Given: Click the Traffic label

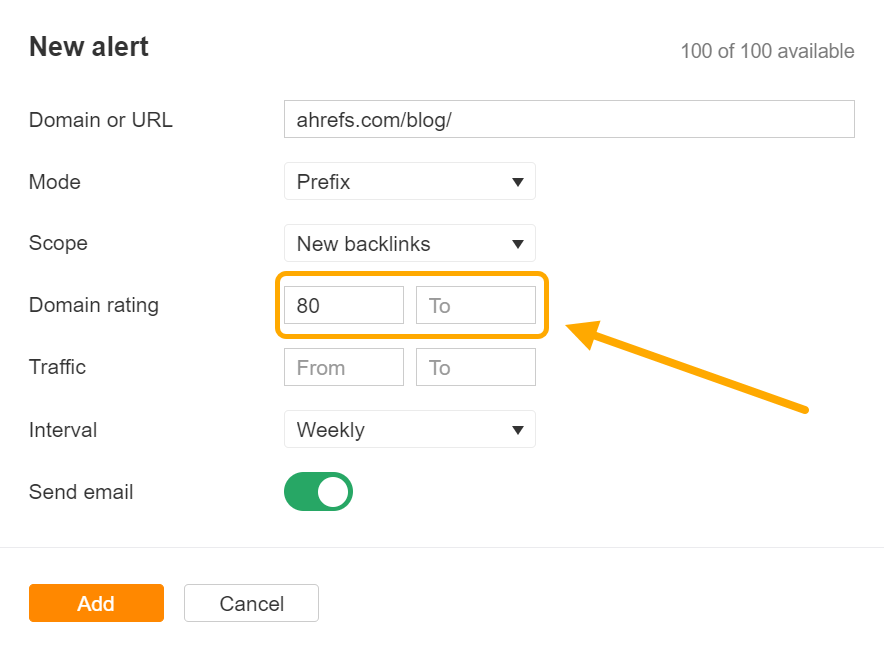Looking at the screenshot, I should click(57, 367).
